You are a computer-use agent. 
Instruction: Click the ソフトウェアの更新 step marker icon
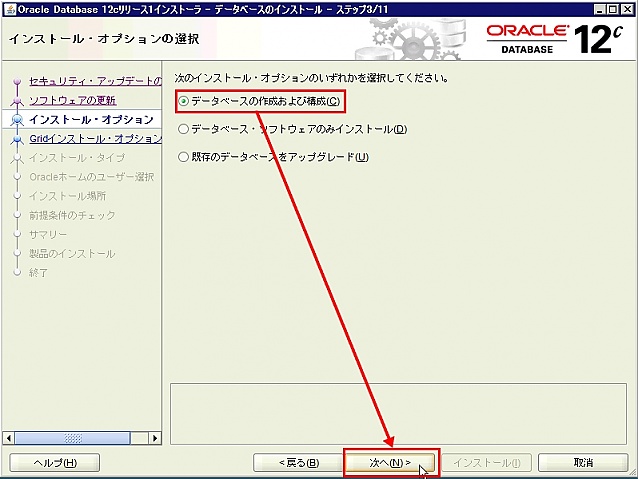point(17,101)
